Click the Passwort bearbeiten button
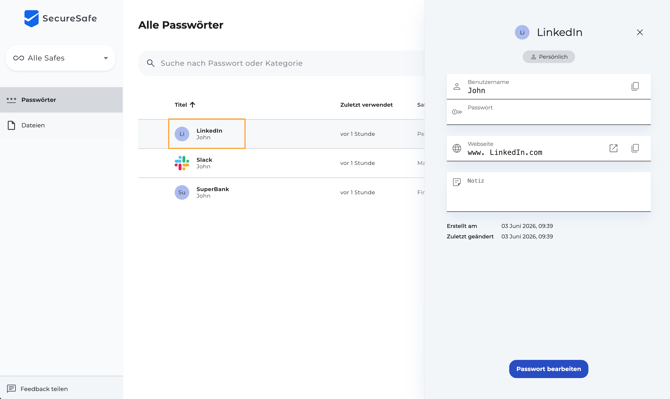The height and width of the screenshot is (399, 670). [x=548, y=369]
